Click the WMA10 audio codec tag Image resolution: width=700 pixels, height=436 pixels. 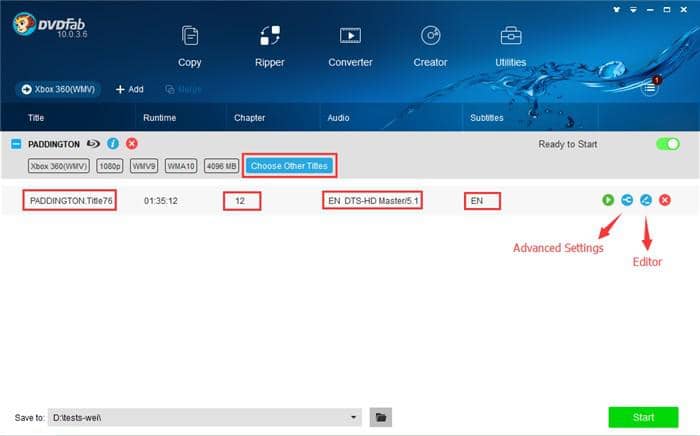tap(181, 166)
